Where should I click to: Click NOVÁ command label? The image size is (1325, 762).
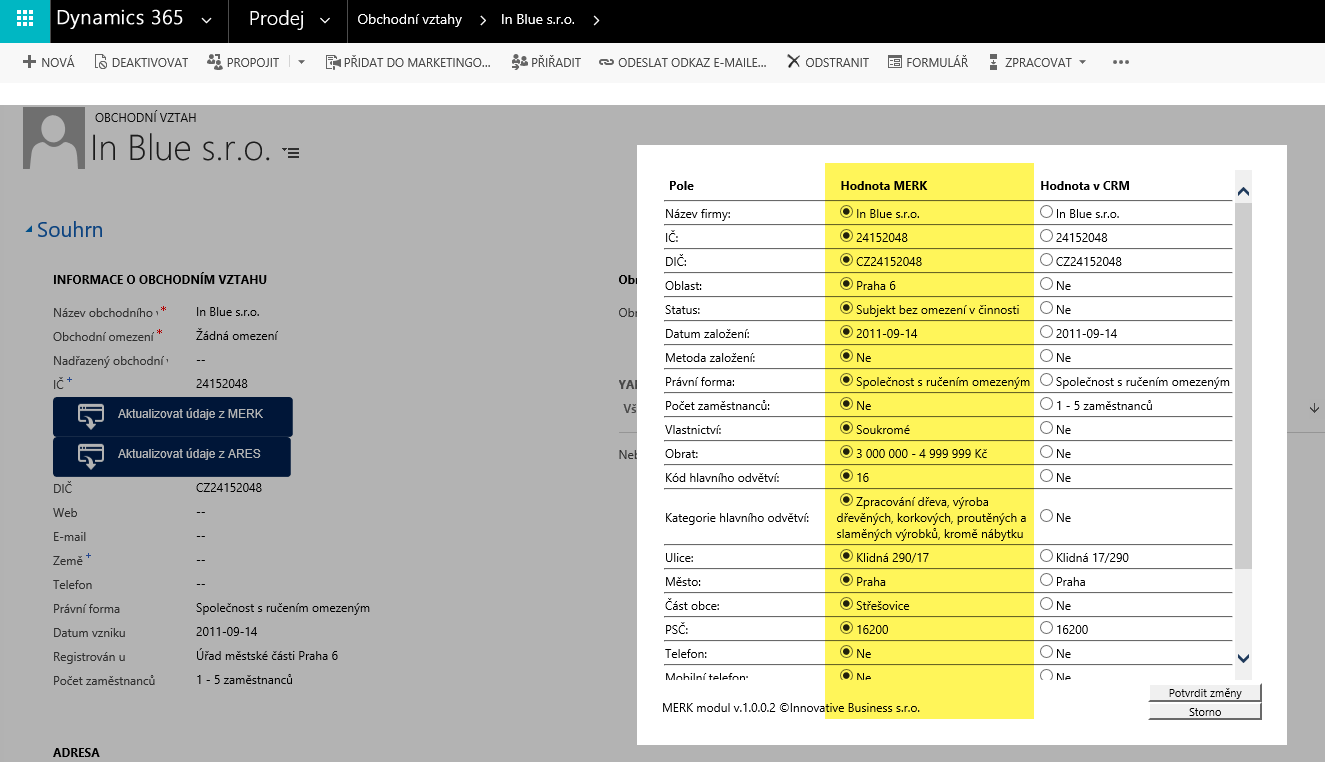[x=58, y=62]
